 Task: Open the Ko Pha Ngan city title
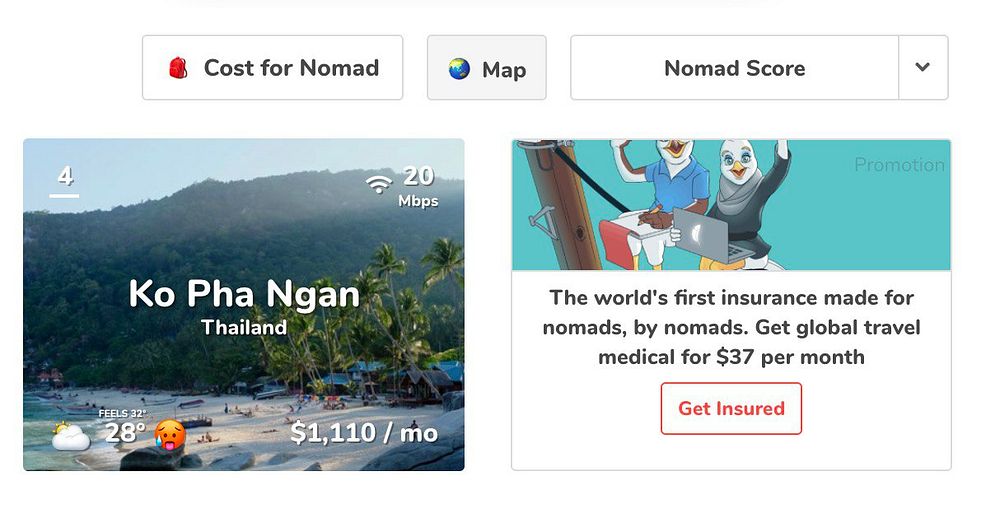click(244, 294)
